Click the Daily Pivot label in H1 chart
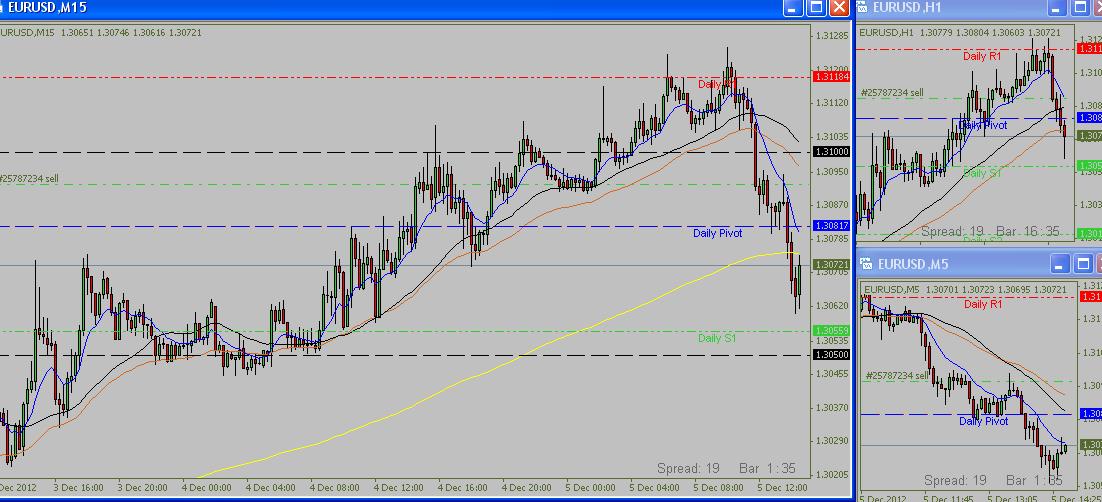Screen dimensions: 1102x502 pos(983,125)
